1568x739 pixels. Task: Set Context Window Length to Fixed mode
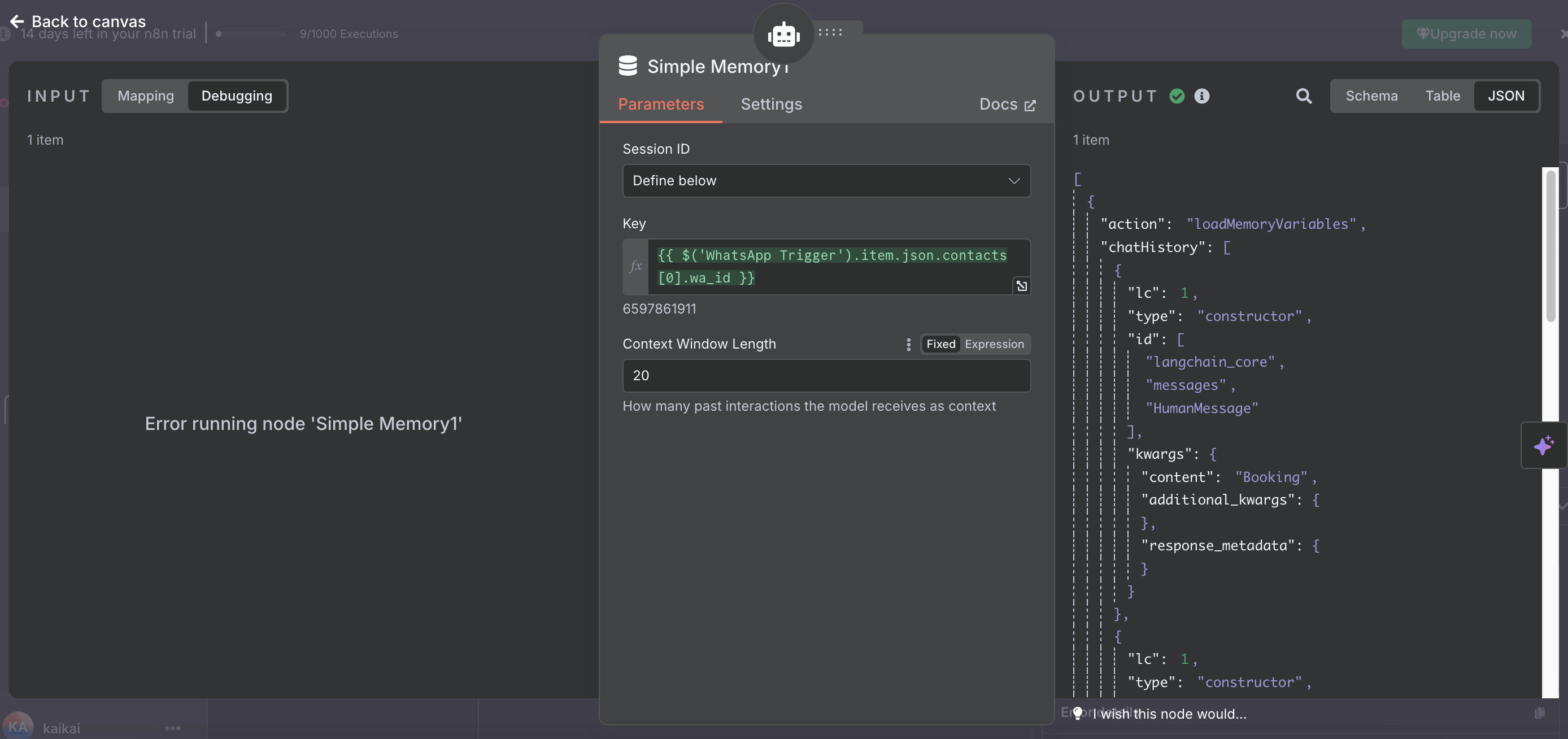[x=940, y=344]
